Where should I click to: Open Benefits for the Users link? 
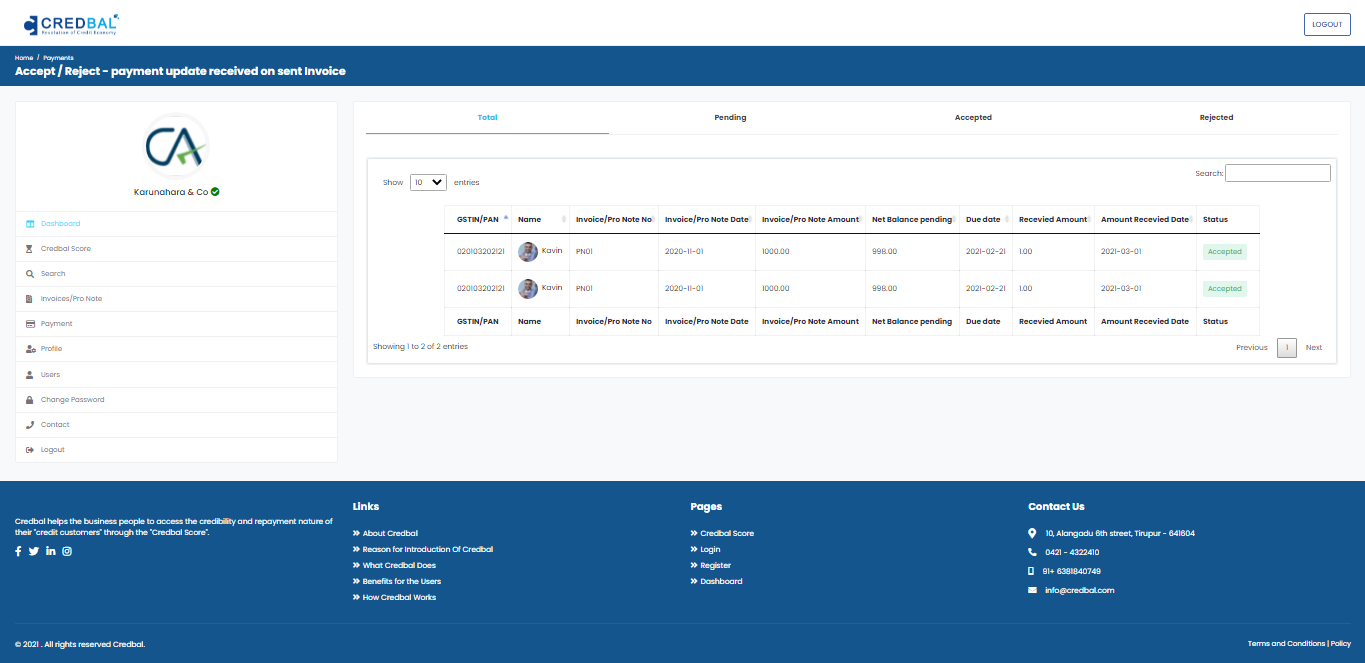[x=401, y=581]
